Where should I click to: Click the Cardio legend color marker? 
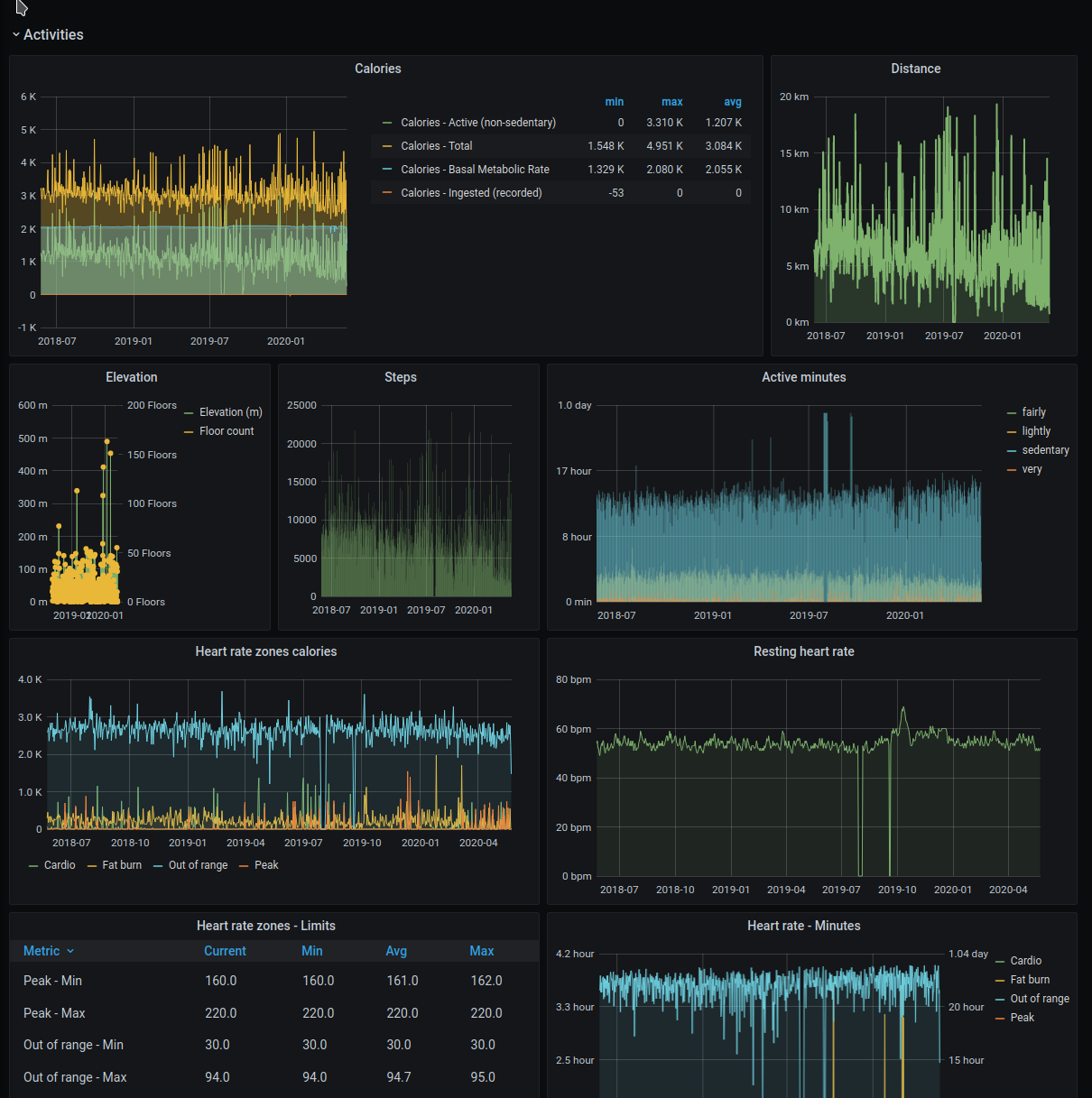tap(34, 864)
